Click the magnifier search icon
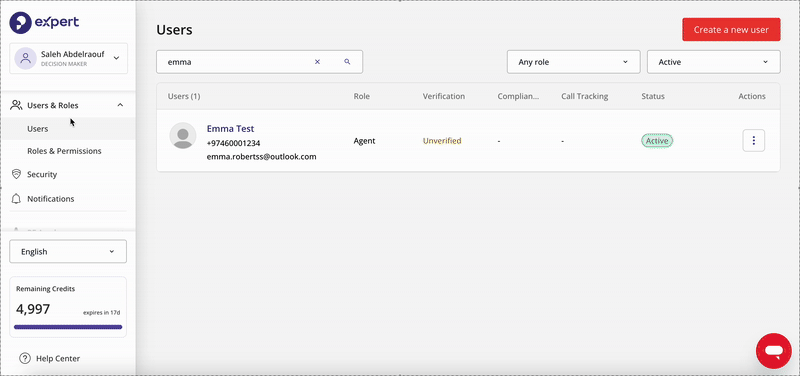 tap(347, 62)
